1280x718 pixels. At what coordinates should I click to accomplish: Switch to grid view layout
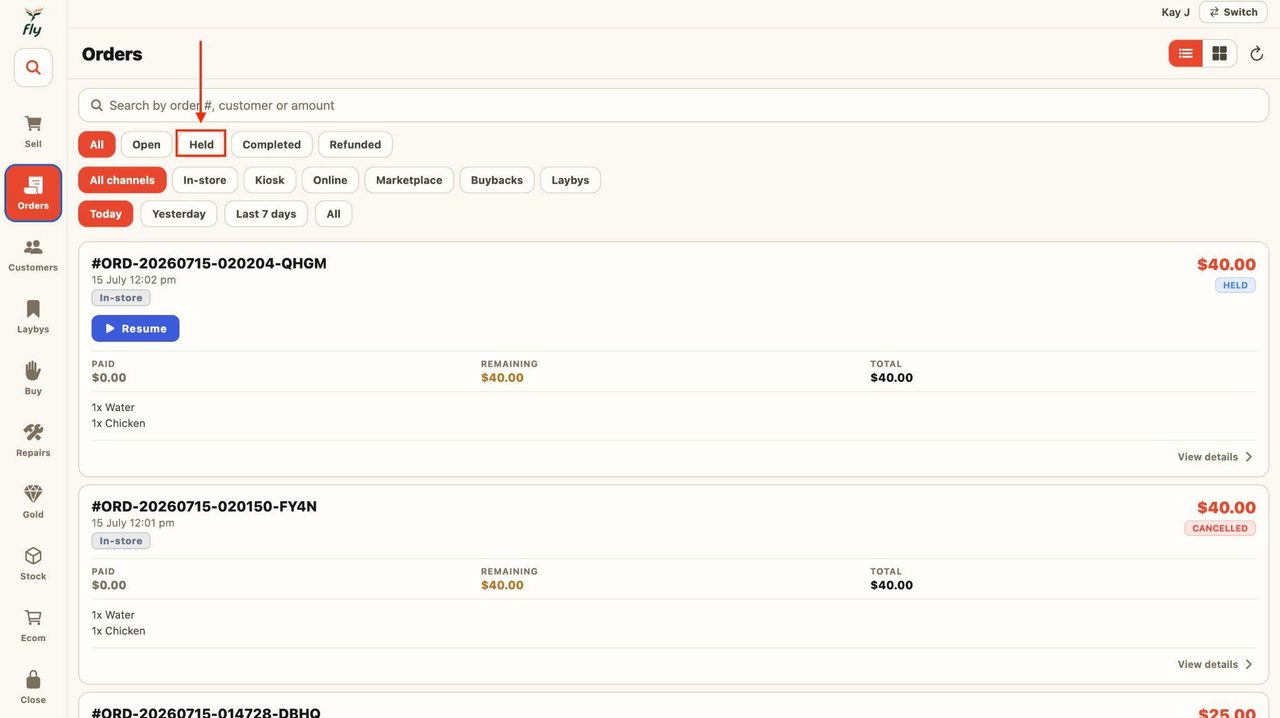pos(1220,54)
